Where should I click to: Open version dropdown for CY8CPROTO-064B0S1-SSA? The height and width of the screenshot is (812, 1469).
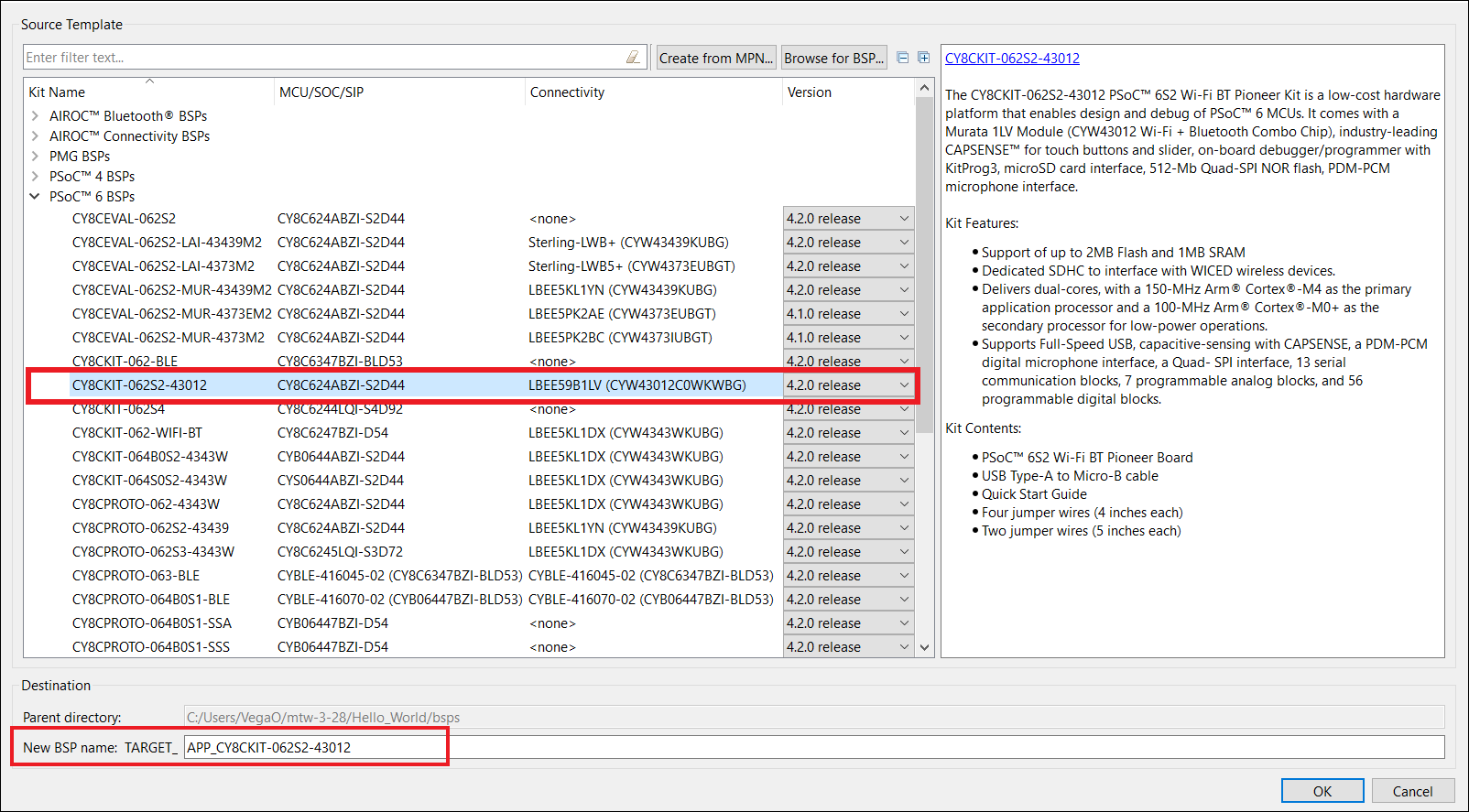[848, 623]
